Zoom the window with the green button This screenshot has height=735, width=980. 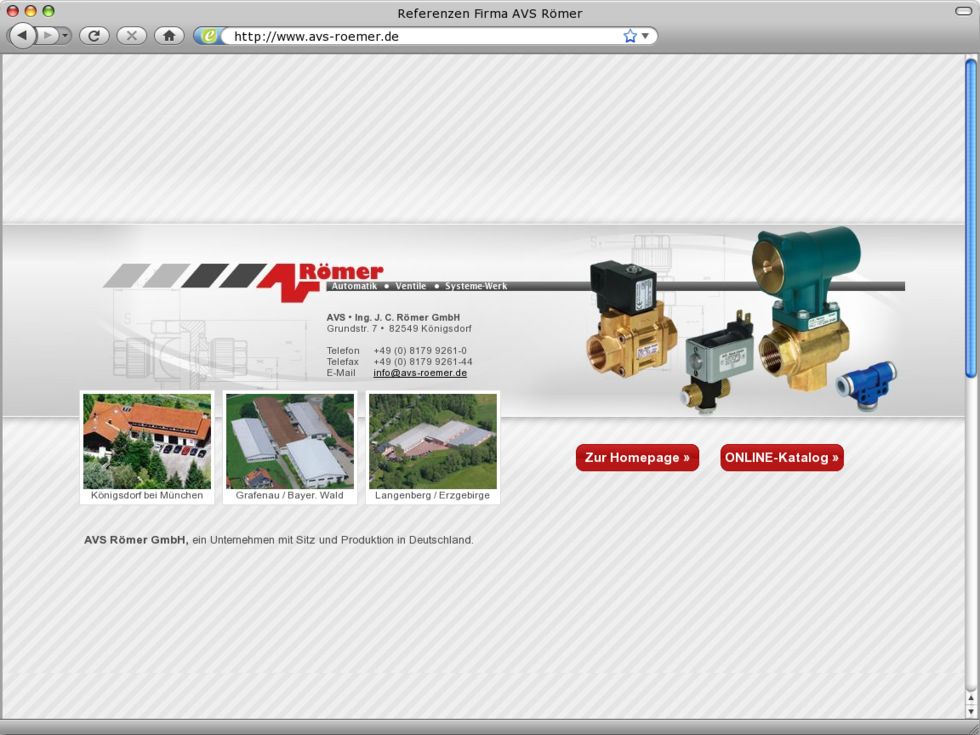click(48, 11)
